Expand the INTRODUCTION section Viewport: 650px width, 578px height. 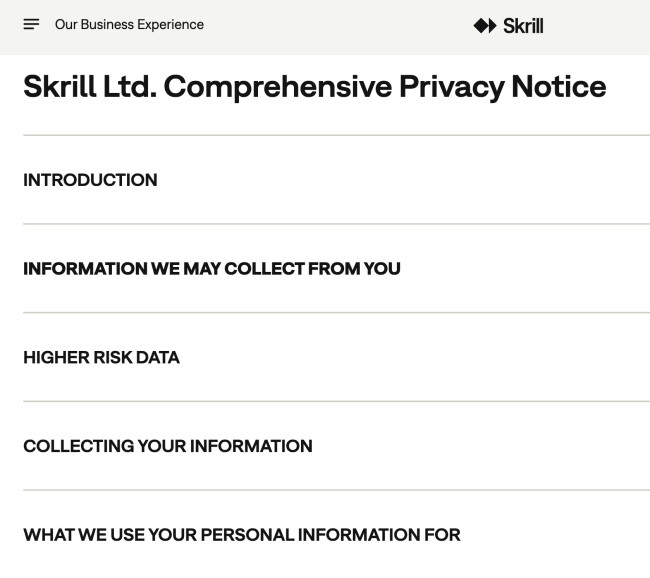click(90, 180)
